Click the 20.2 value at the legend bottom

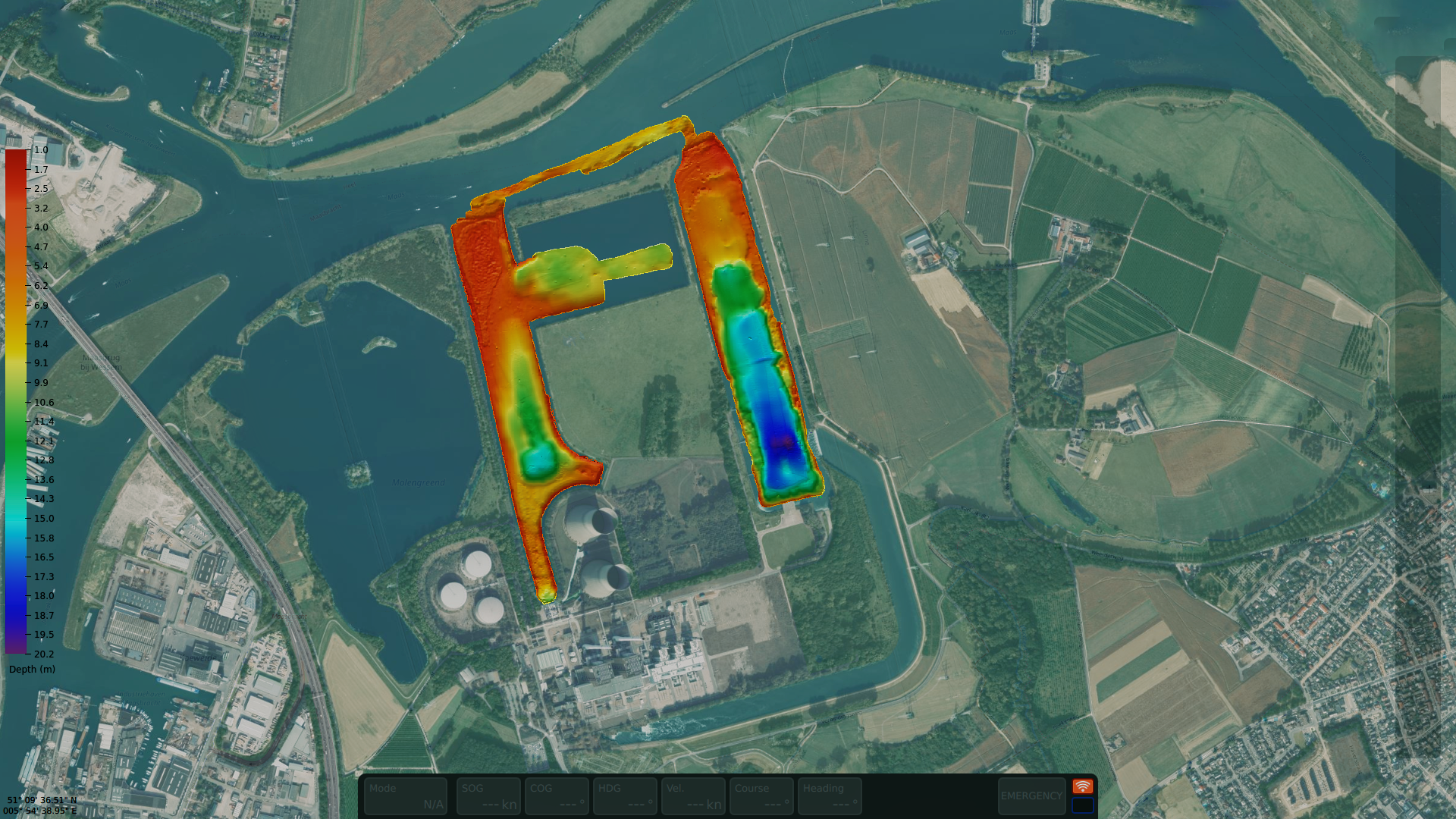42,653
